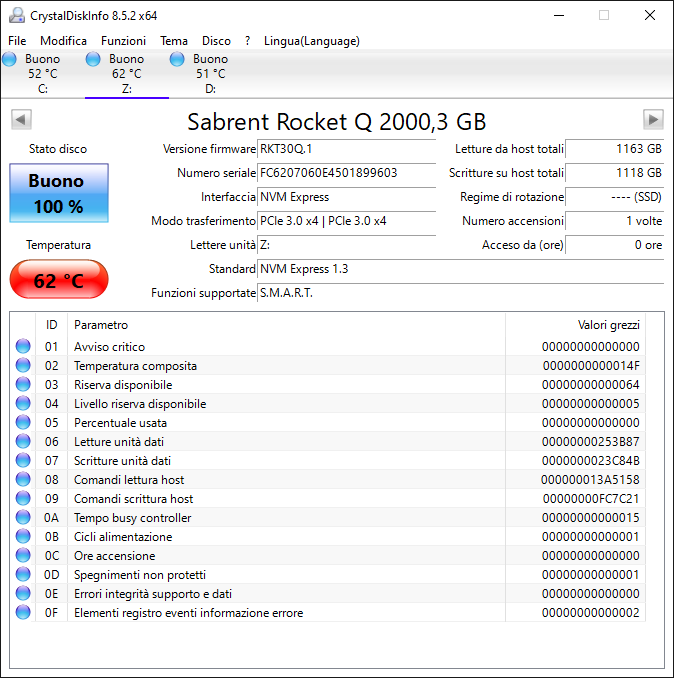Select raw value 00000023C84B
Screen dimensions: 674x678
tap(591, 461)
